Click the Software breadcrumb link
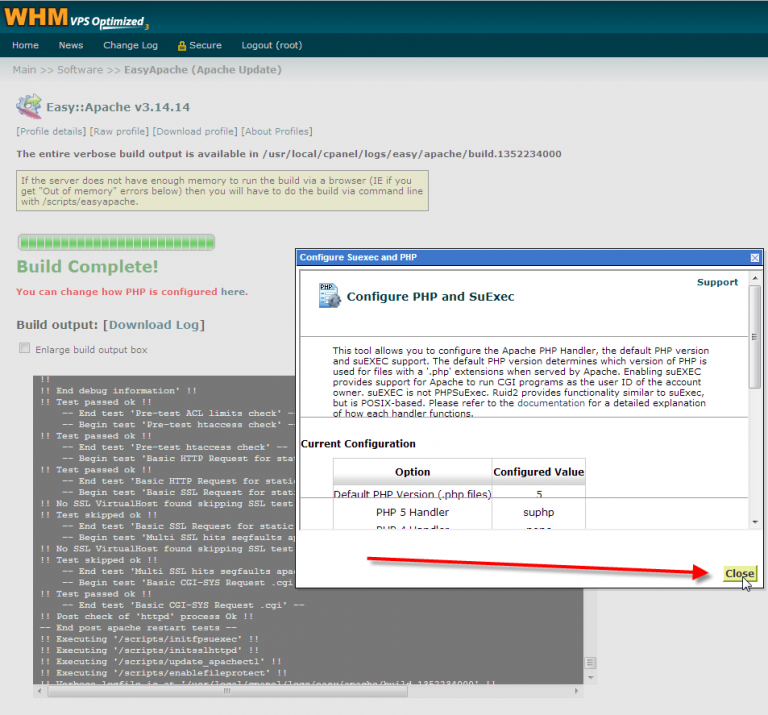Screen dimensions: 768x715 pyautogui.click(x=79, y=70)
